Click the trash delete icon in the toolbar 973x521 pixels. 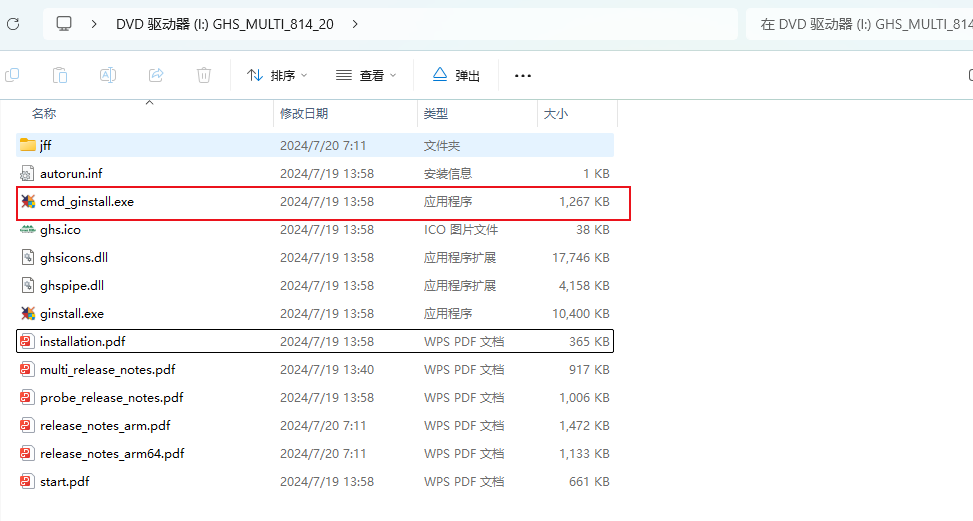pyautogui.click(x=204, y=75)
